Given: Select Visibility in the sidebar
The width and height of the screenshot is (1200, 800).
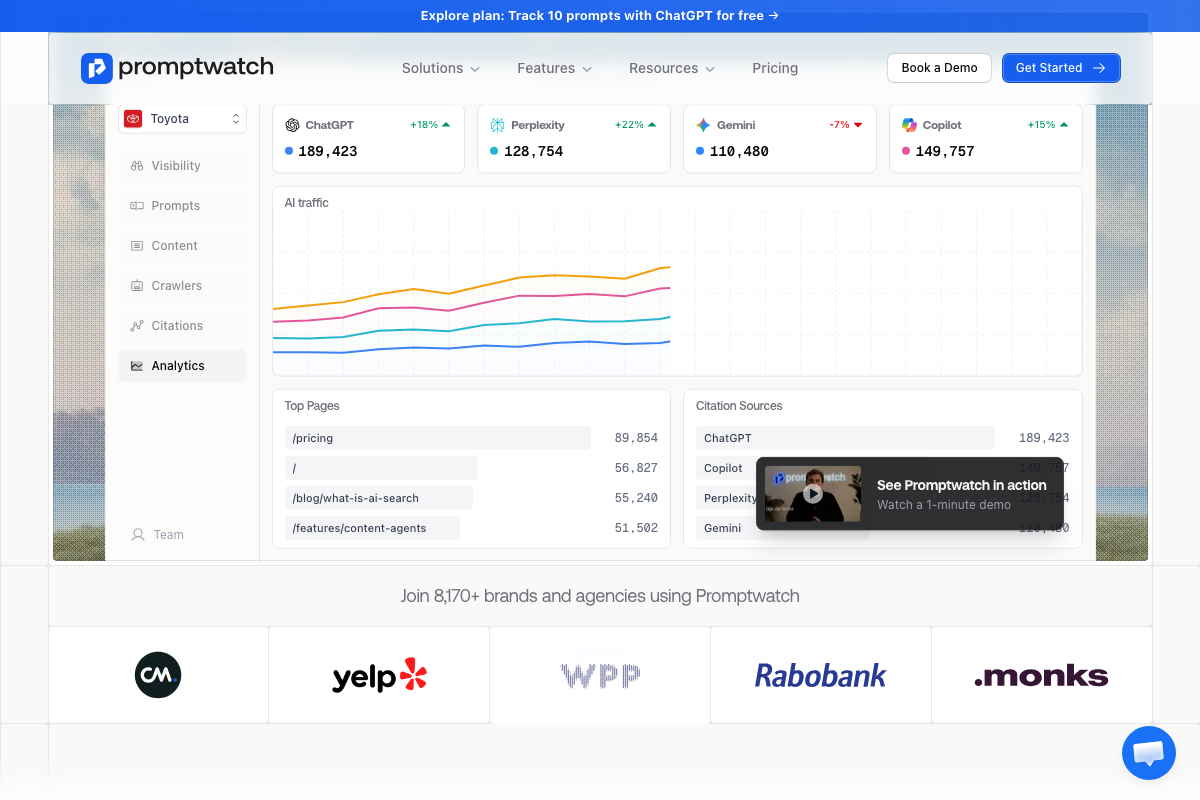Looking at the screenshot, I should click(182, 166).
